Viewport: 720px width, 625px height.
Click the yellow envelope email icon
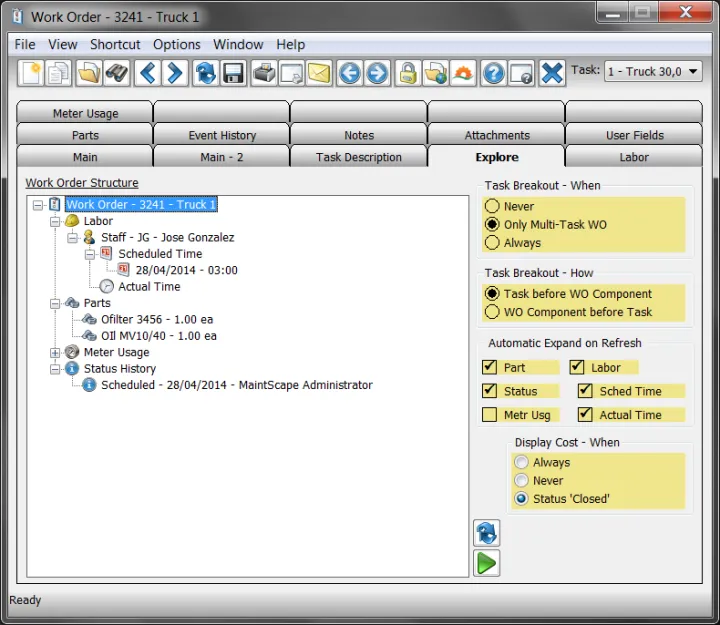pos(319,73)
